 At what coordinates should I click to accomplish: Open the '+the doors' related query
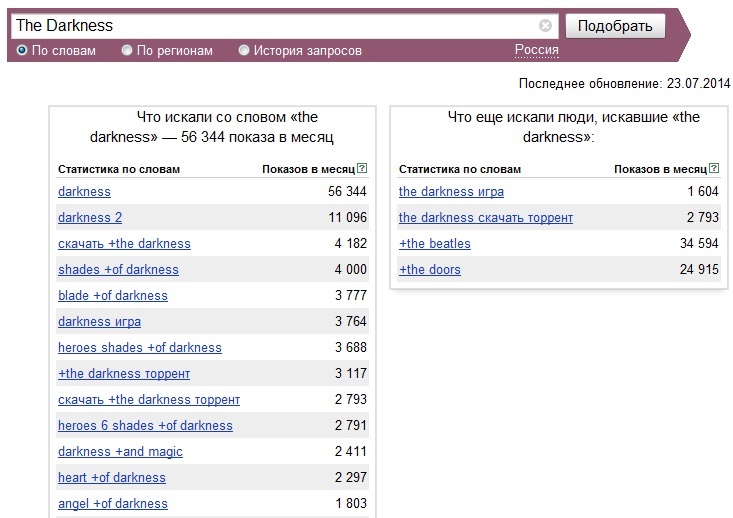[x=430, y=270]
